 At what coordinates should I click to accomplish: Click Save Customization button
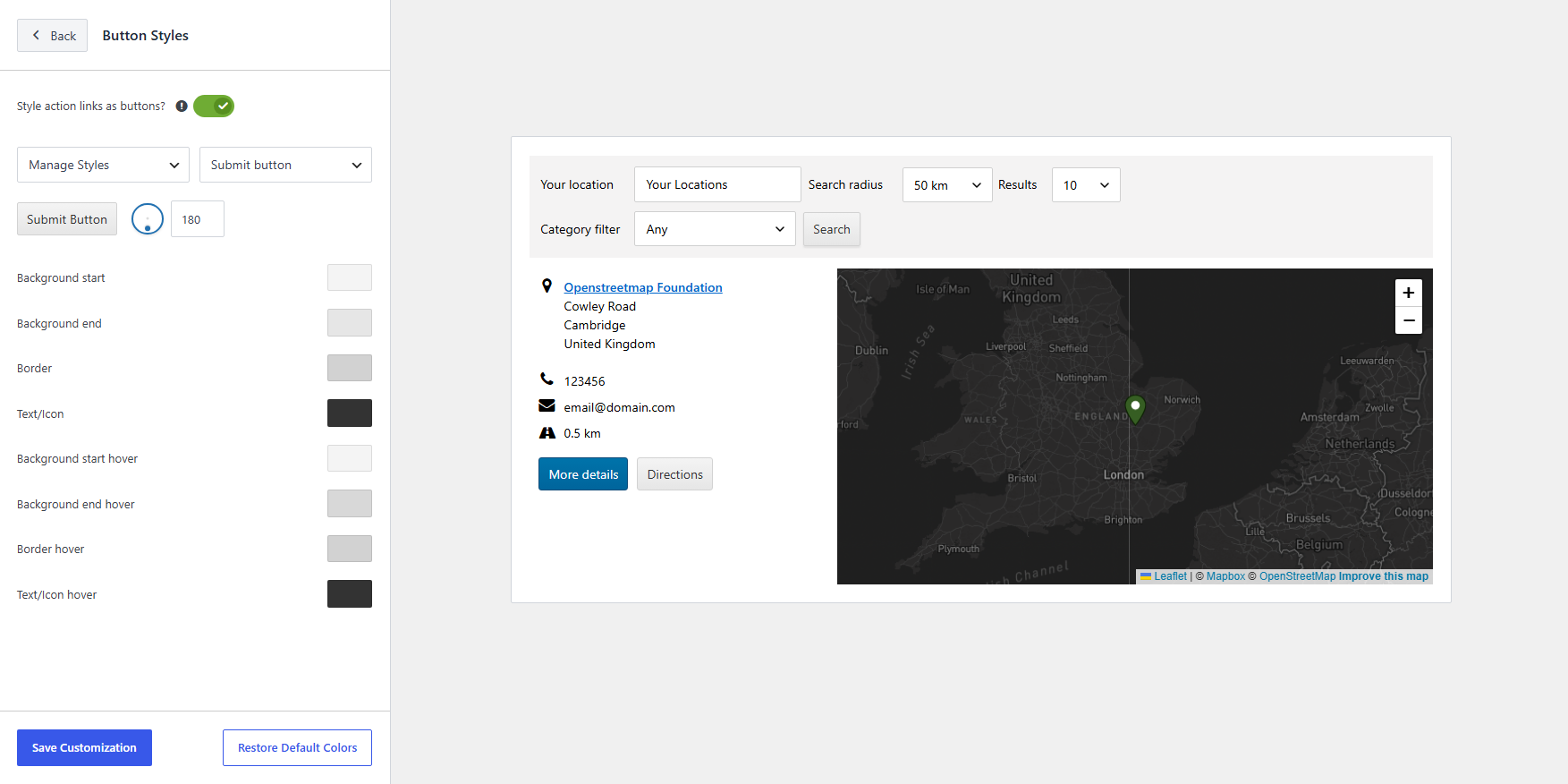[x=84, y=748]
